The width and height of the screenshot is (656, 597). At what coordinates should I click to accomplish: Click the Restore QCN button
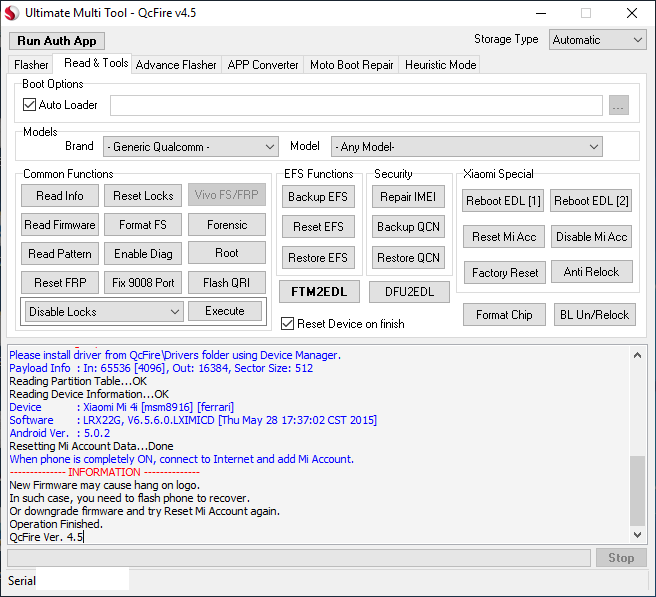point(408,258)
